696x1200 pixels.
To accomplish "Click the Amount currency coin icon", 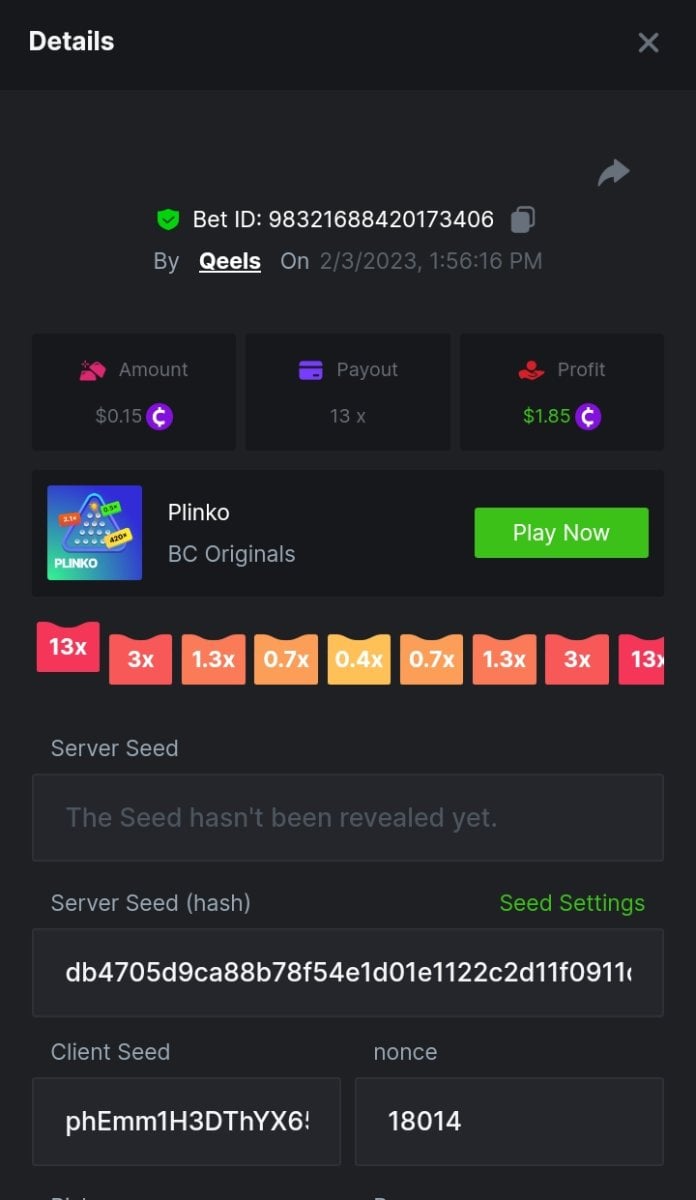I will (x=160, y=416).
